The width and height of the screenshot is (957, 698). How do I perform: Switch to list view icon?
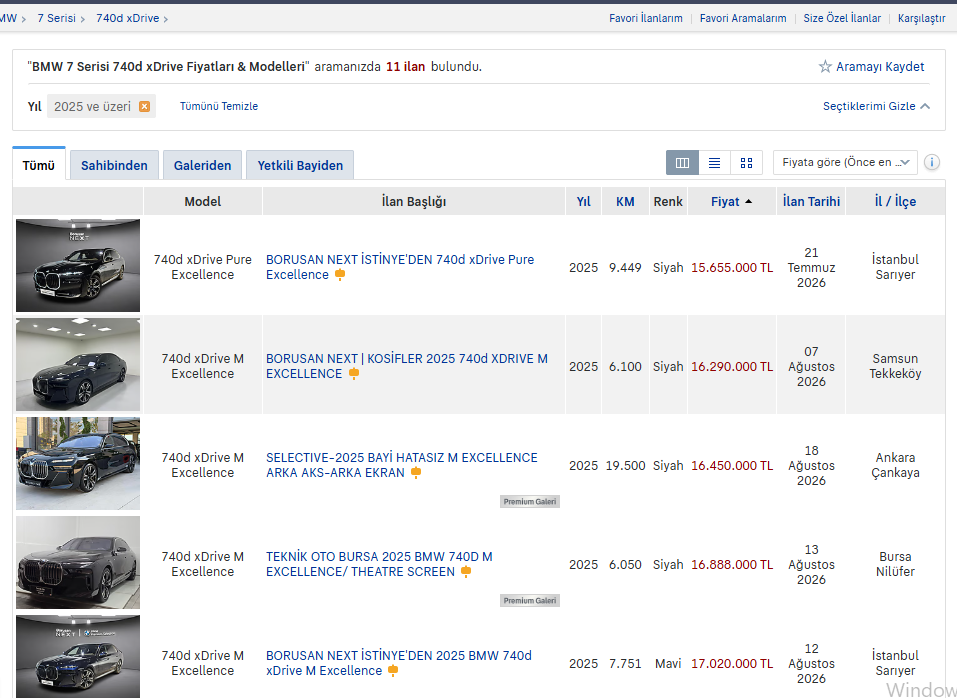pos(714,163)
